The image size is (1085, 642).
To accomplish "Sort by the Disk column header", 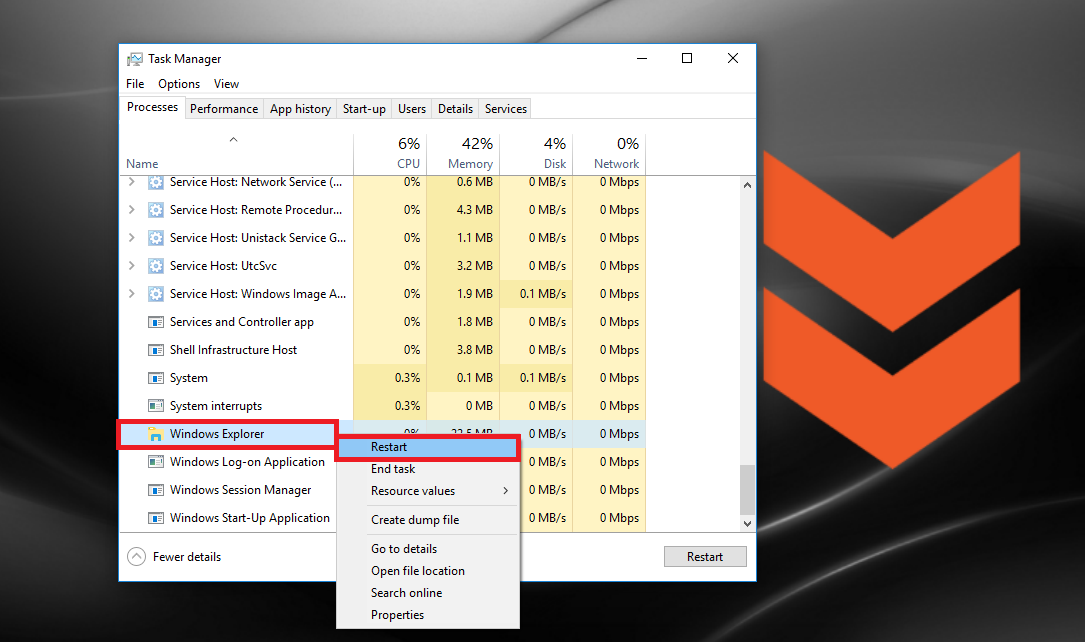I will (x=537, y=154).
